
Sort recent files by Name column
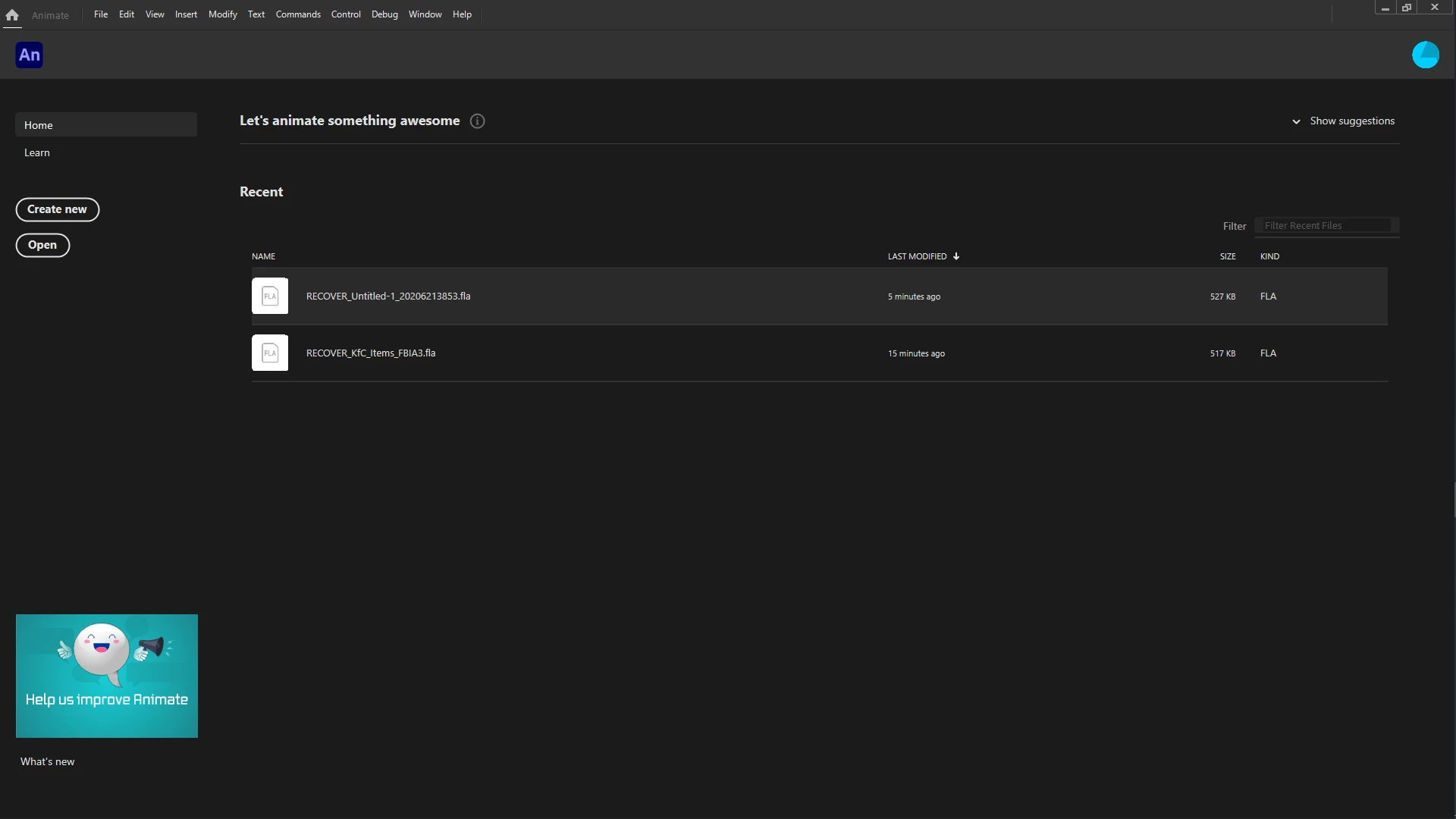[x=263, y=256]
